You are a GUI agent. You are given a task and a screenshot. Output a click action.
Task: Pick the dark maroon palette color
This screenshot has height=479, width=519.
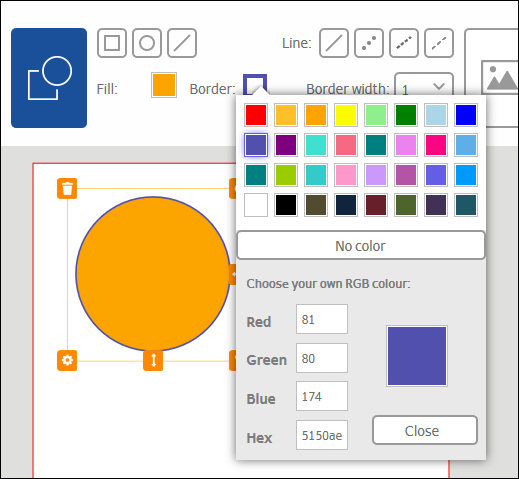point(376,205)
